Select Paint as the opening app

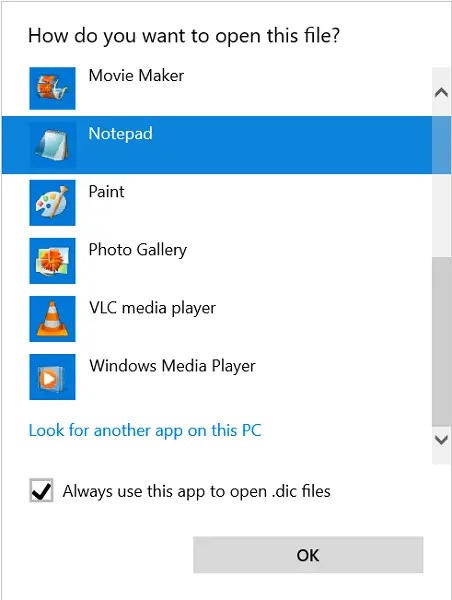click(x=217, y=203)
